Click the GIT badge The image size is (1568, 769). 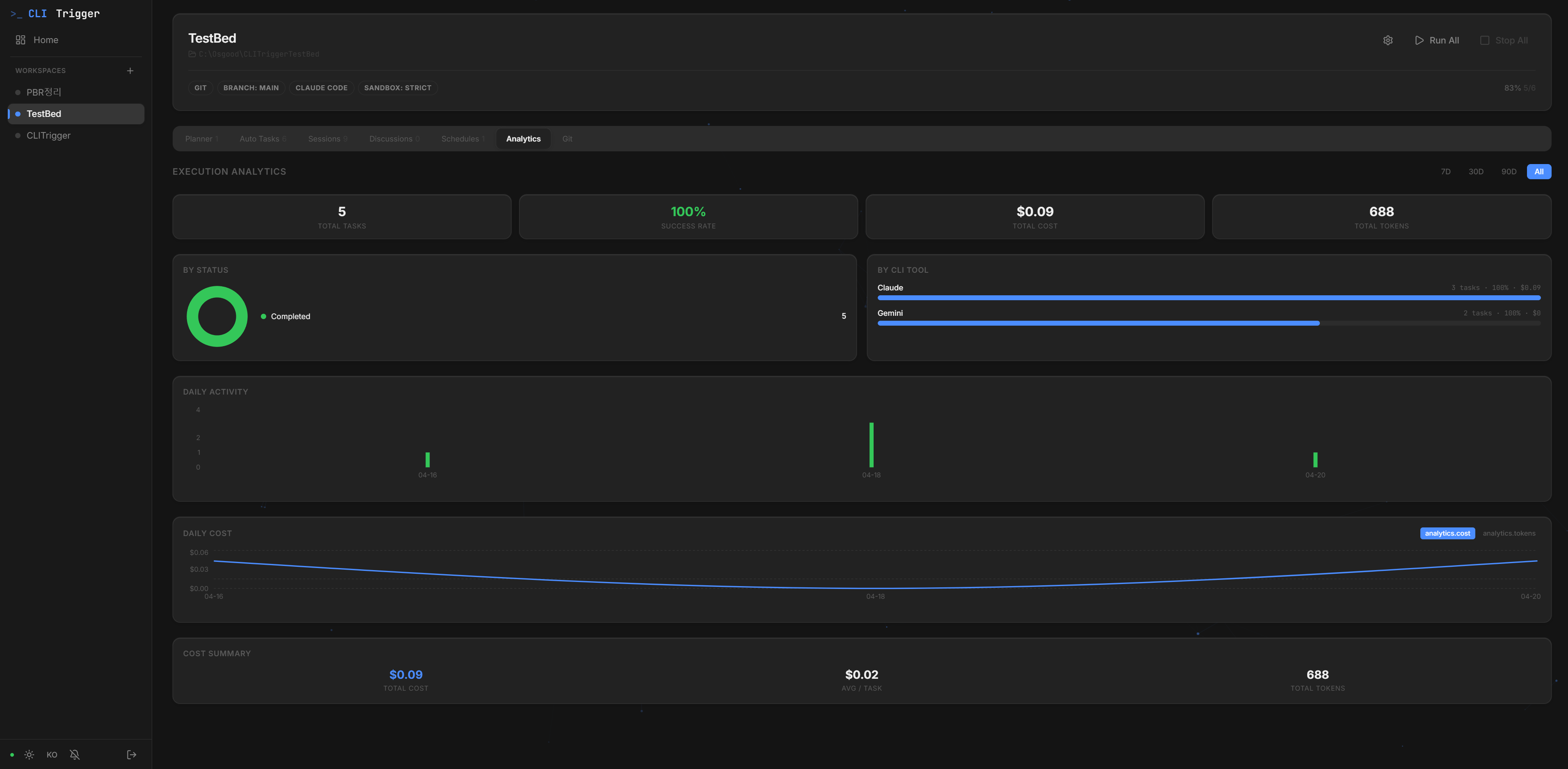[200, 88]
